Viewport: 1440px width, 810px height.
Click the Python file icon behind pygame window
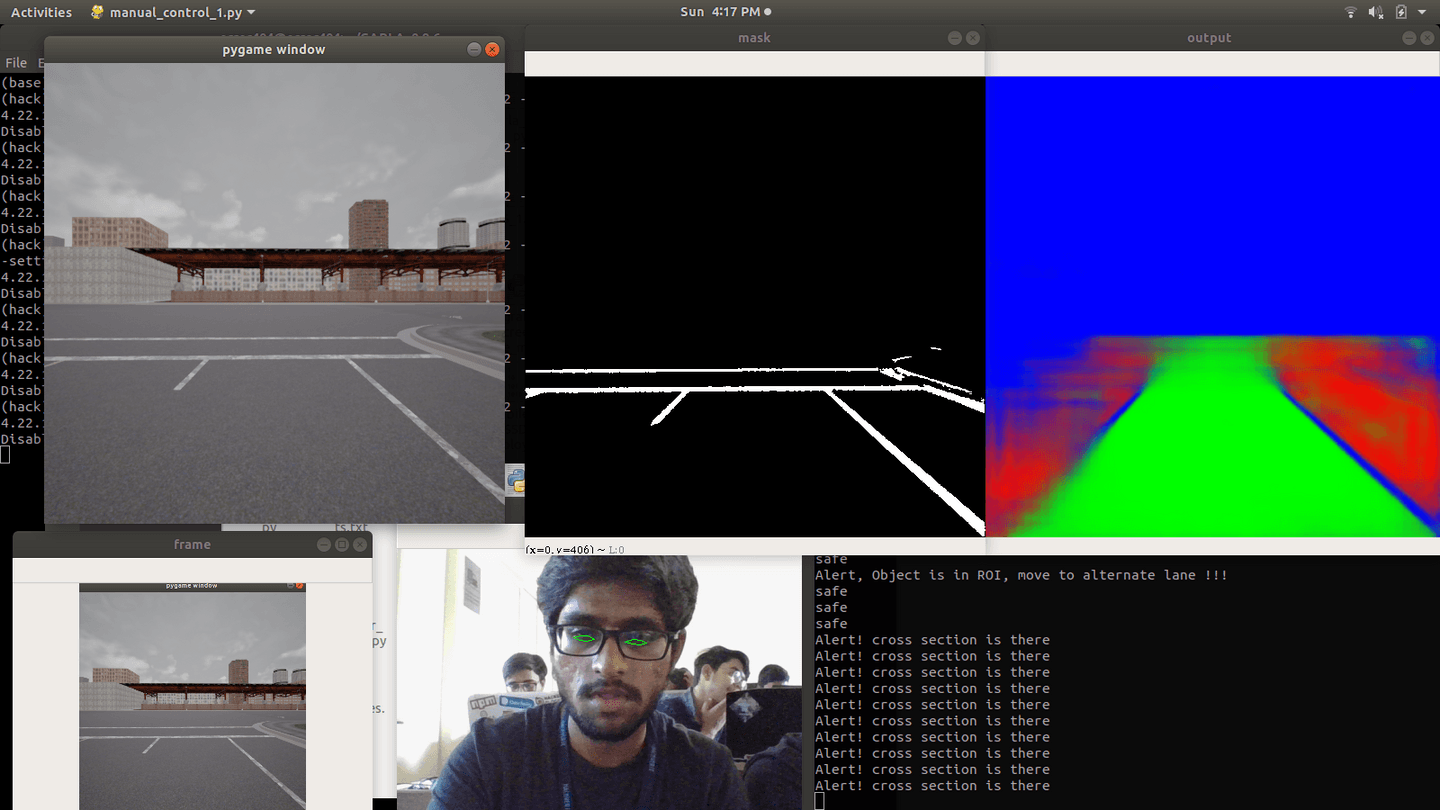click(516, 481)
